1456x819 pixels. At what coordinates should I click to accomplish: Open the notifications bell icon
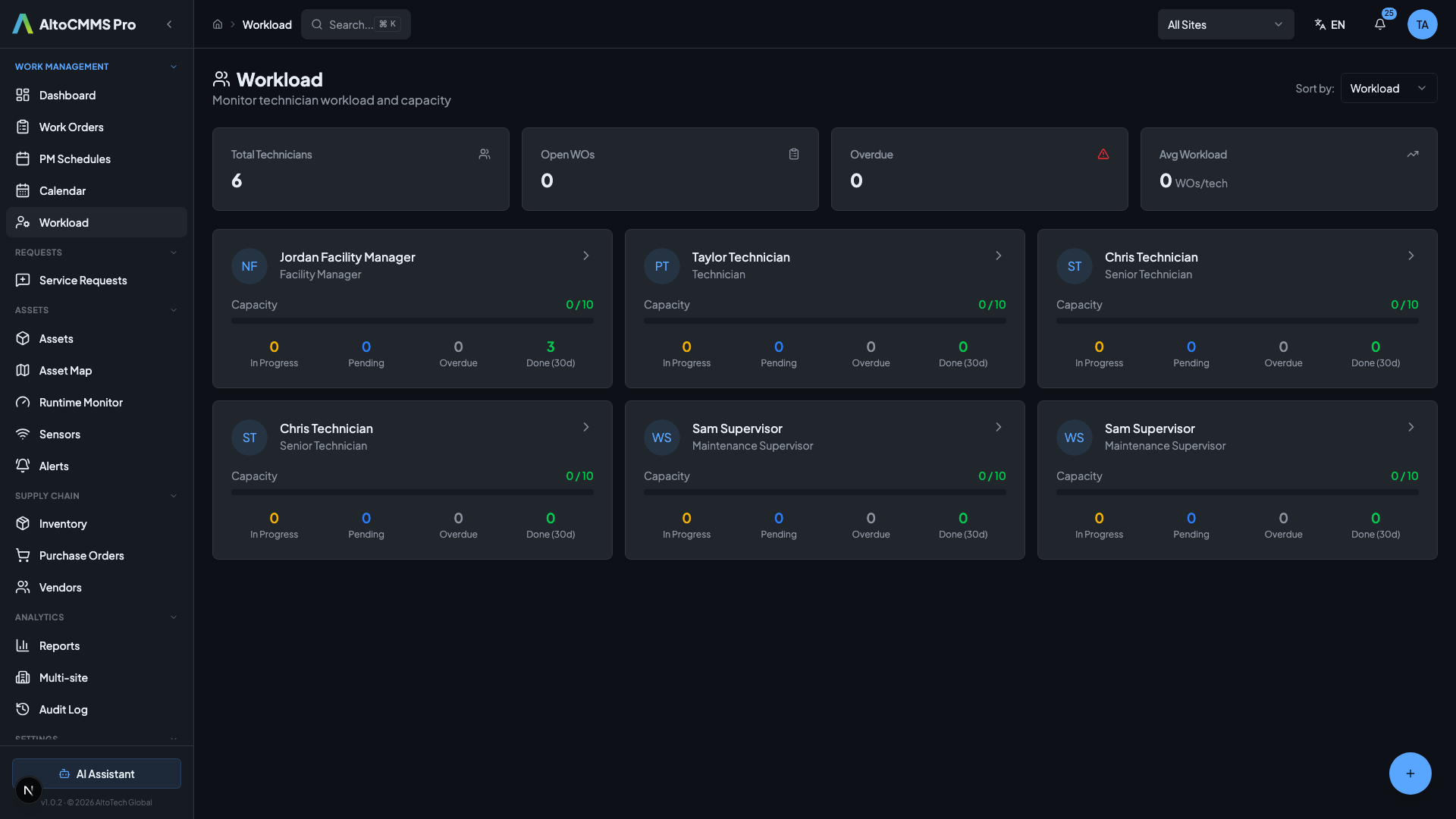[x=1380, y=24]
